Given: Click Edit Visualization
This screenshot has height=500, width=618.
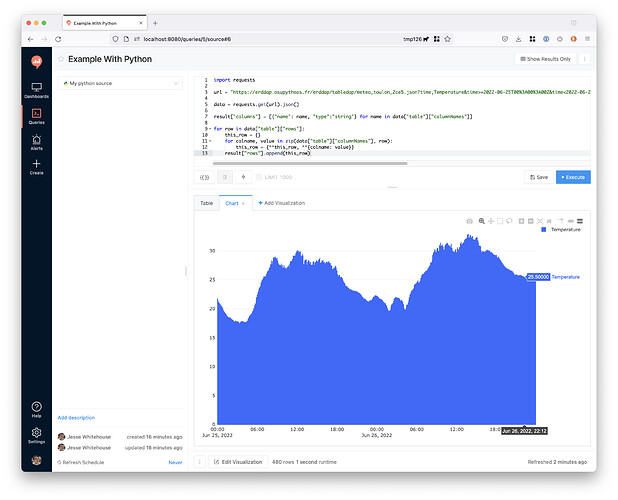Looking at the screenshot, I should (x=238, y=462).
